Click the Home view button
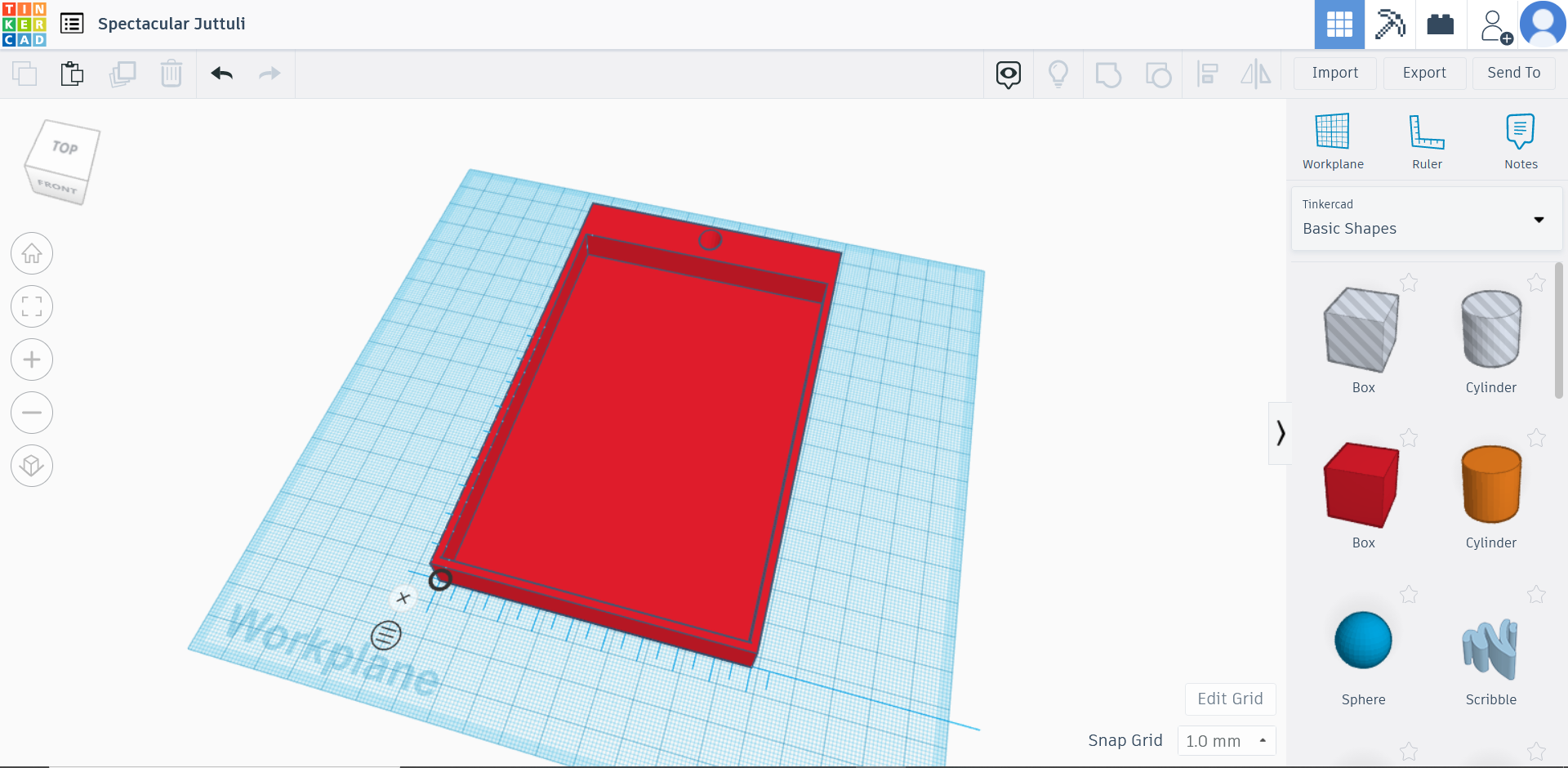This screenshot has width=1568, height=768. pos(32,254)
